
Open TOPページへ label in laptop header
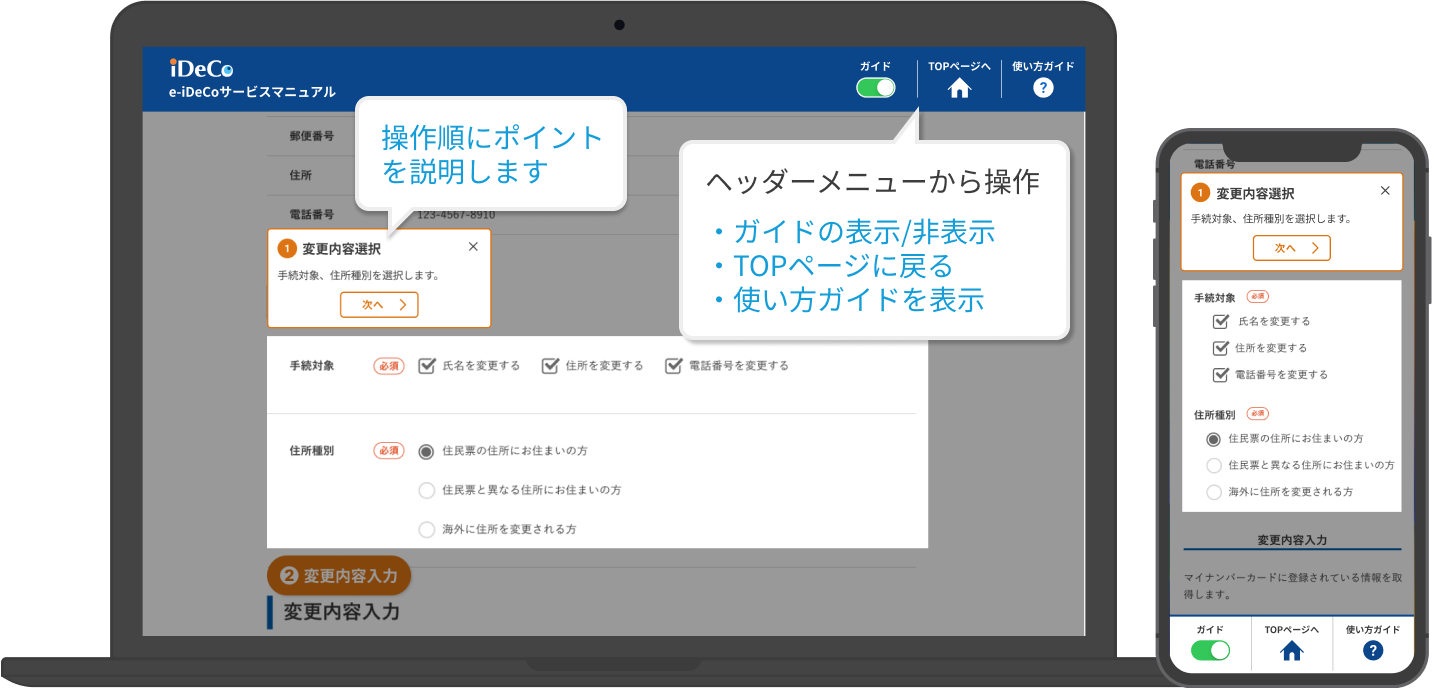pos(959,67)
